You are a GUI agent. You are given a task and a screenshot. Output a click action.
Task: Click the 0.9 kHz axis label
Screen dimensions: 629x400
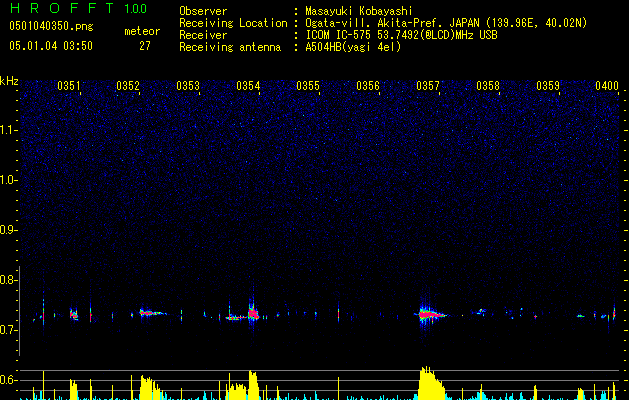click(9, 230)
